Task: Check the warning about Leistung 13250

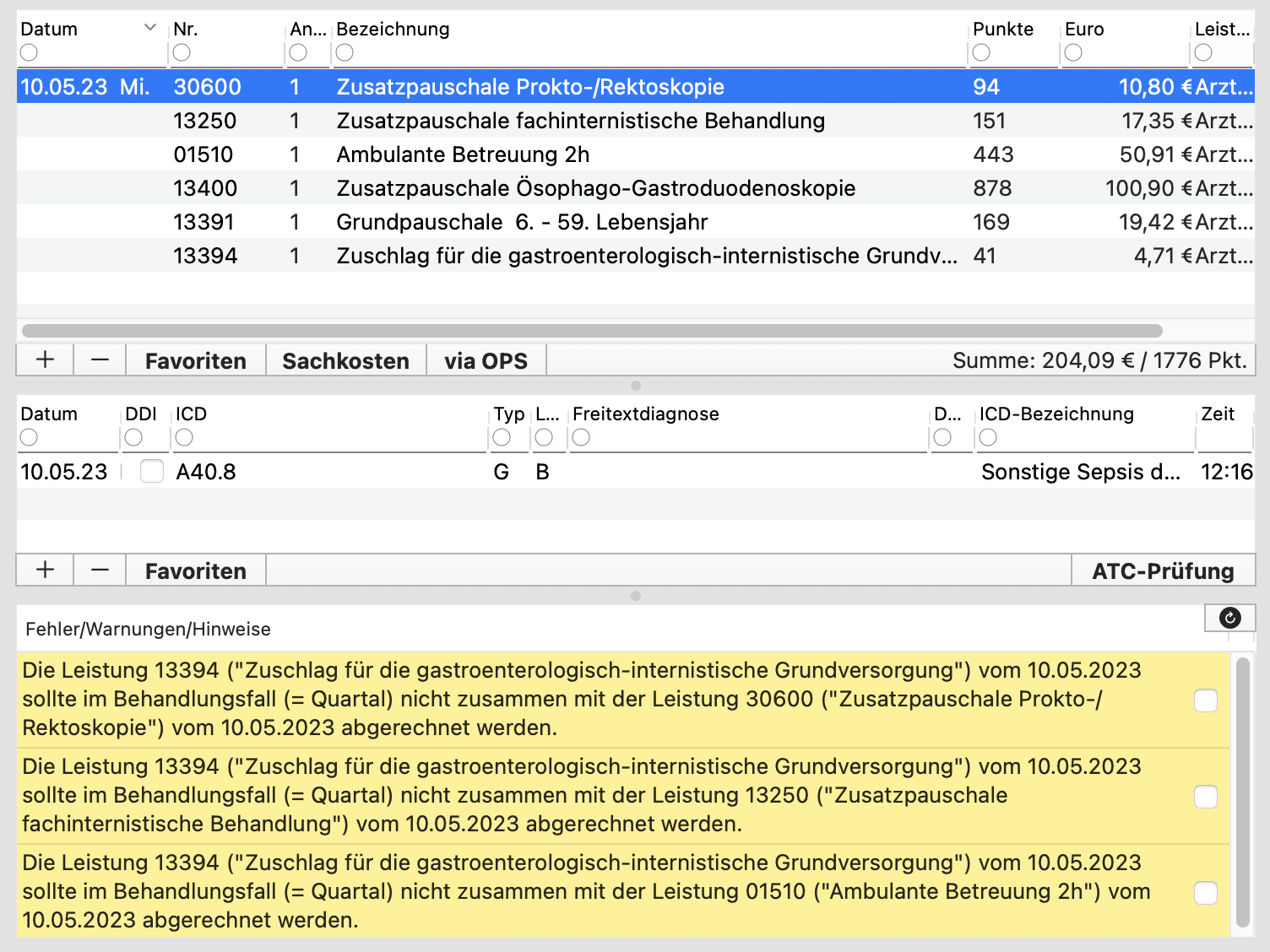Action: pos(1206,797)
